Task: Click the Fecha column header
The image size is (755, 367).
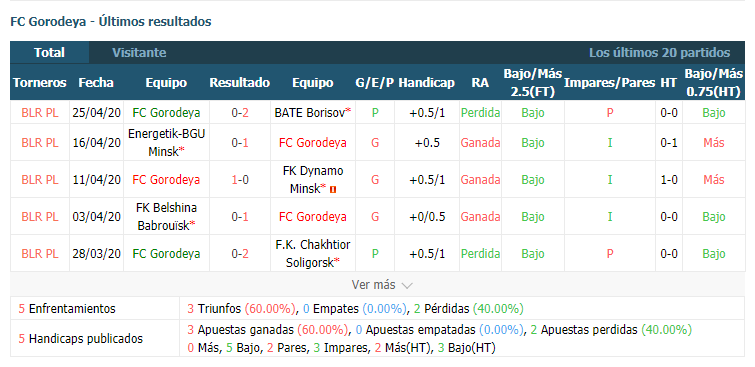Action: [x=96, y=82]
